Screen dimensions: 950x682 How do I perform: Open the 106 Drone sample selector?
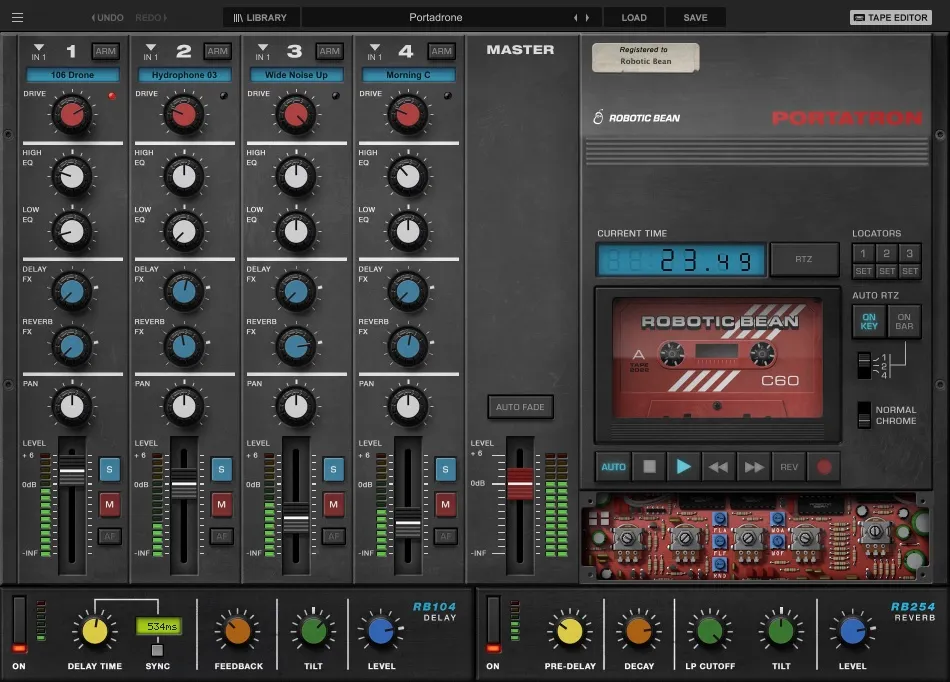point(73,75)
